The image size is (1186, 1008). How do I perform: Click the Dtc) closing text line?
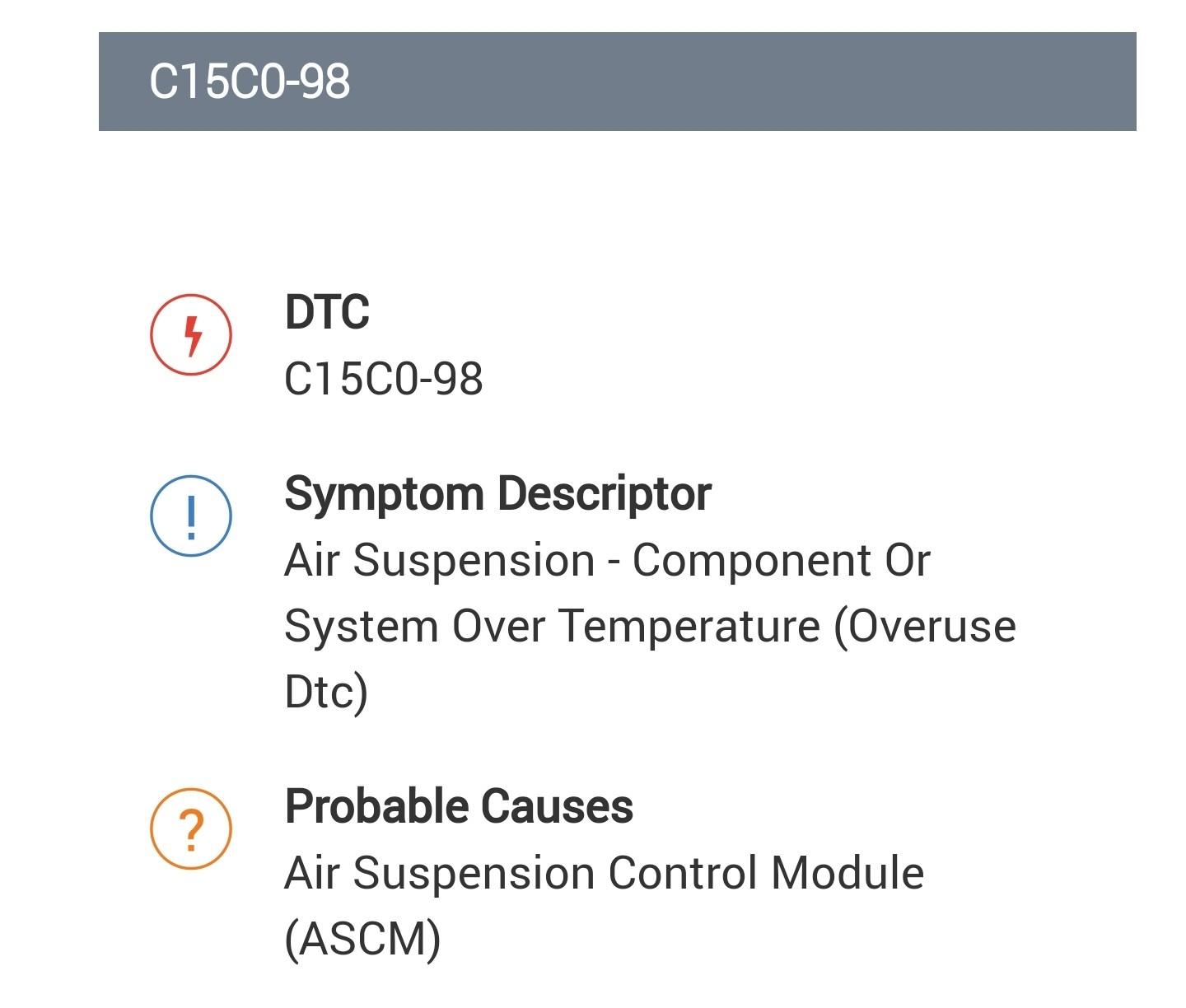tap(326, 693)
